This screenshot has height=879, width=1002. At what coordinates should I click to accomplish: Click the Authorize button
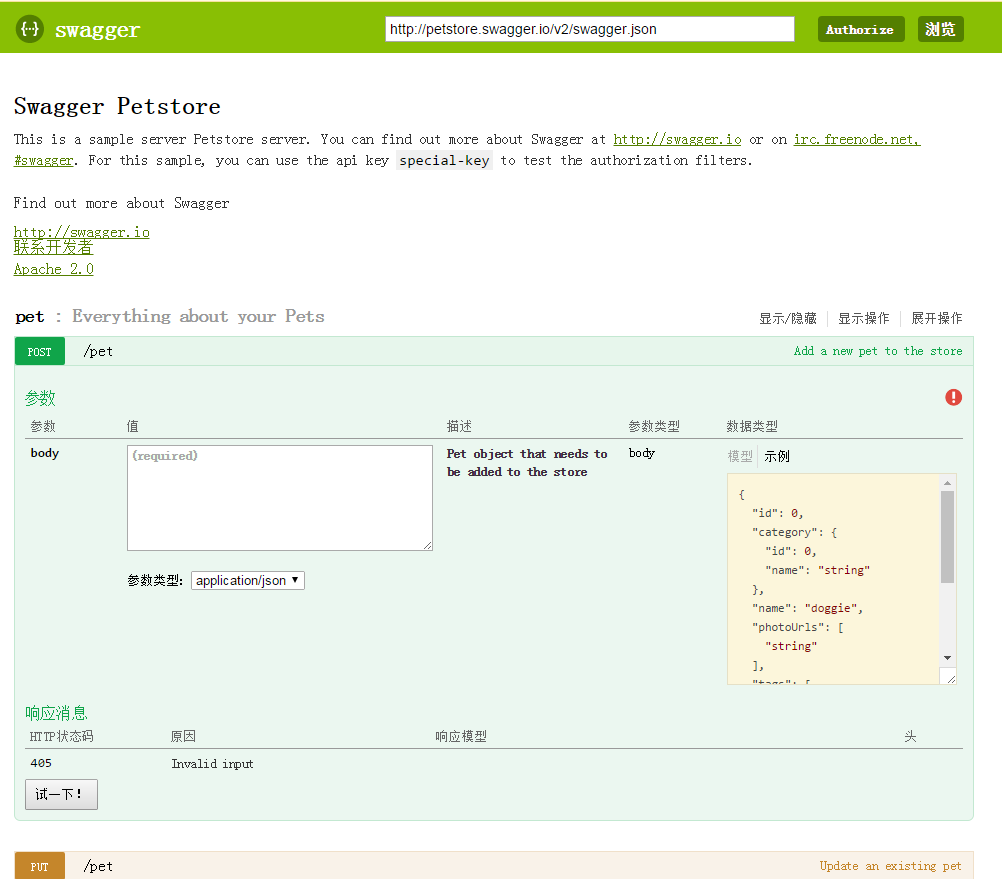coord(860,29)
